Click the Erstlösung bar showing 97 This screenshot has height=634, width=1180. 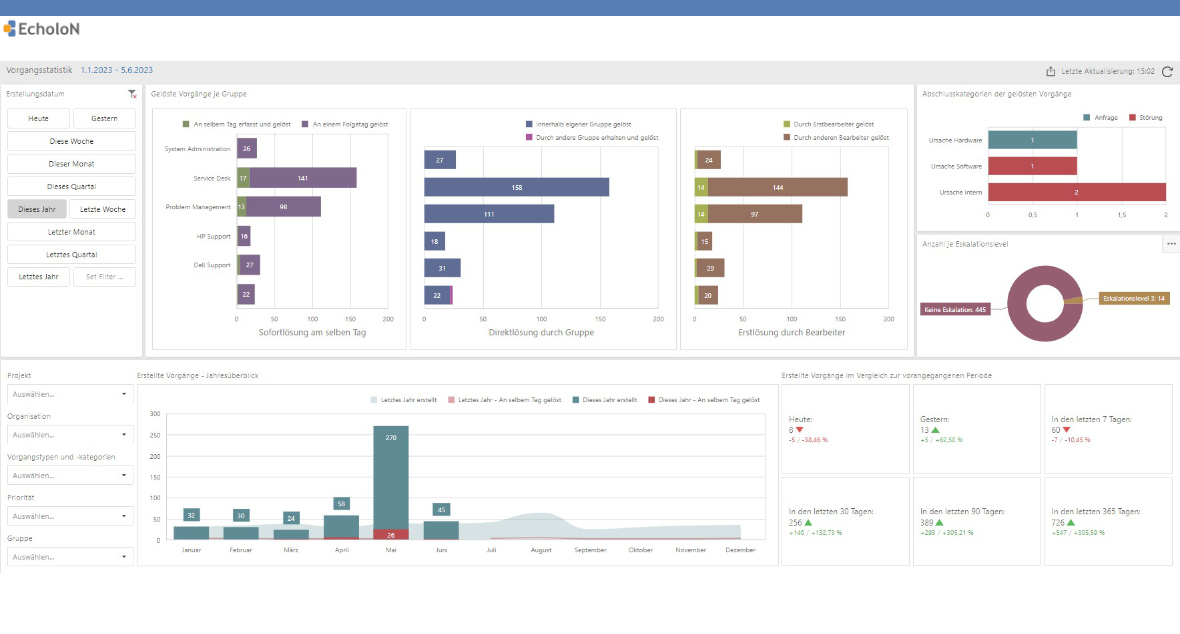(x=755, y=215)
